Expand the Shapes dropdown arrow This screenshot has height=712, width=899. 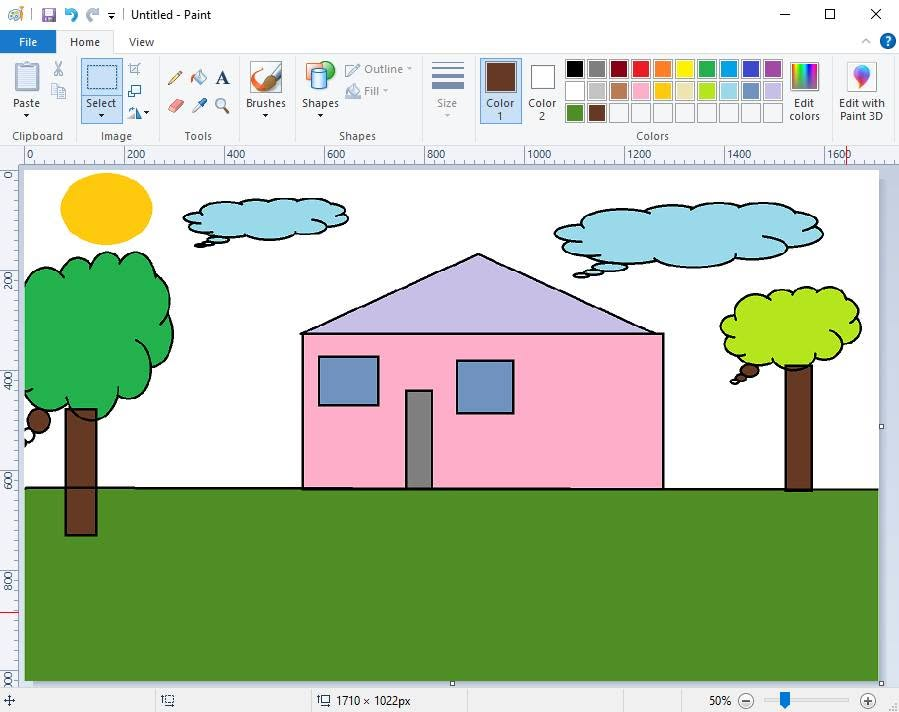click(320, 116)
